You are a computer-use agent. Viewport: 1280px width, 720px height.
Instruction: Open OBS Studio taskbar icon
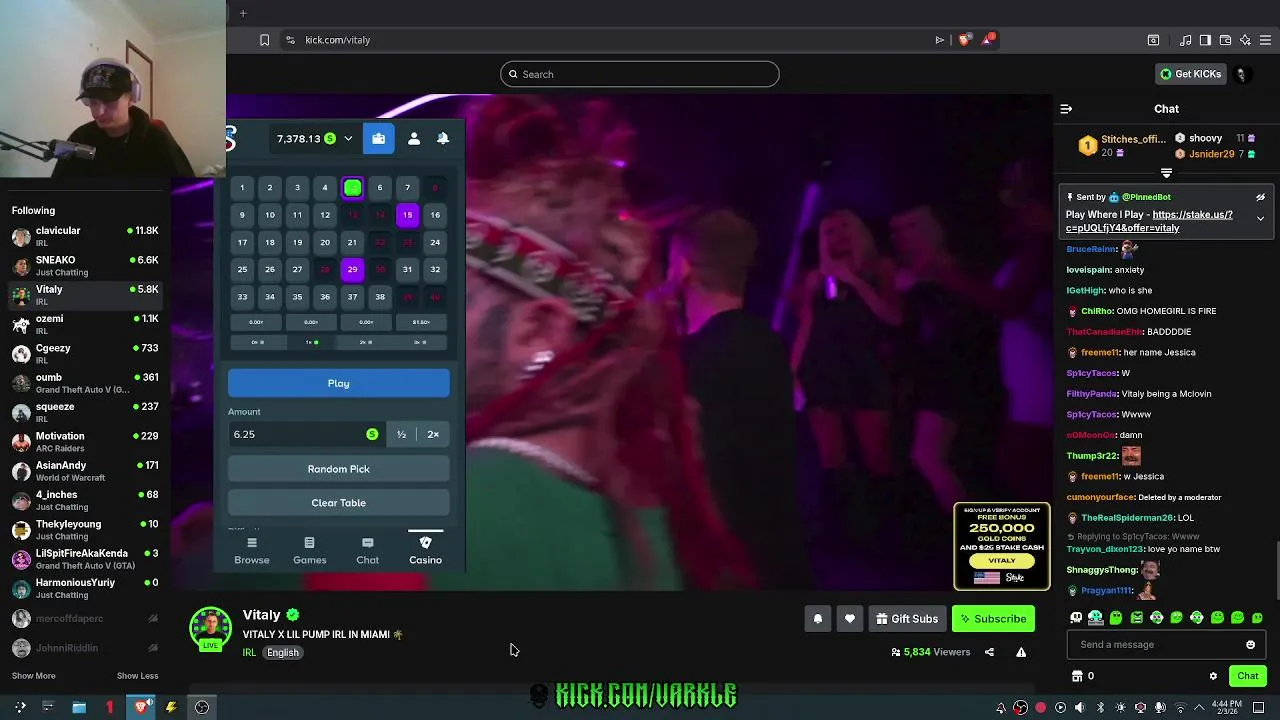pos(202,707)
